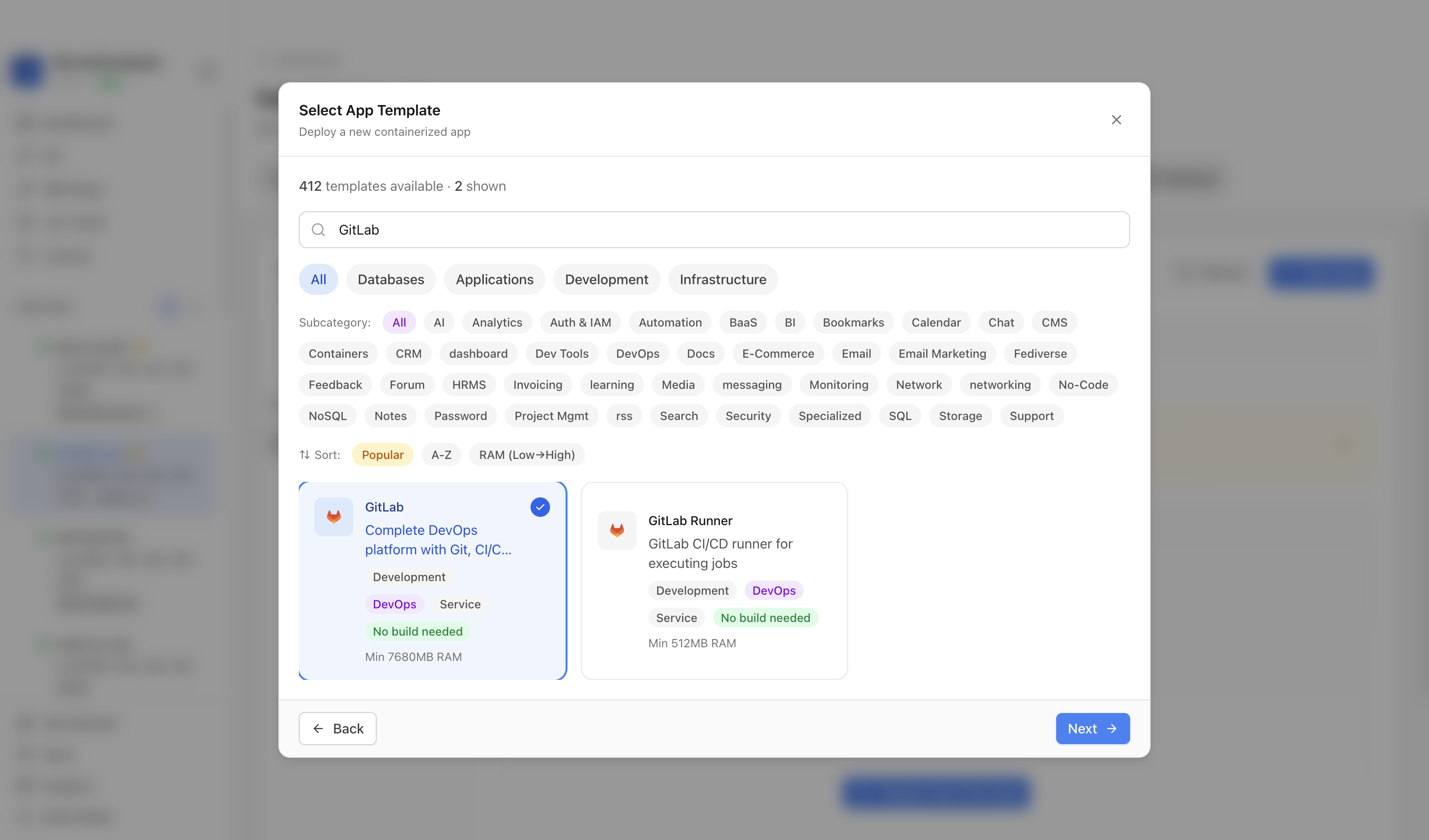The image size is (1429, 840).
Task: Select the Development category tab
Action: (606, 280)
